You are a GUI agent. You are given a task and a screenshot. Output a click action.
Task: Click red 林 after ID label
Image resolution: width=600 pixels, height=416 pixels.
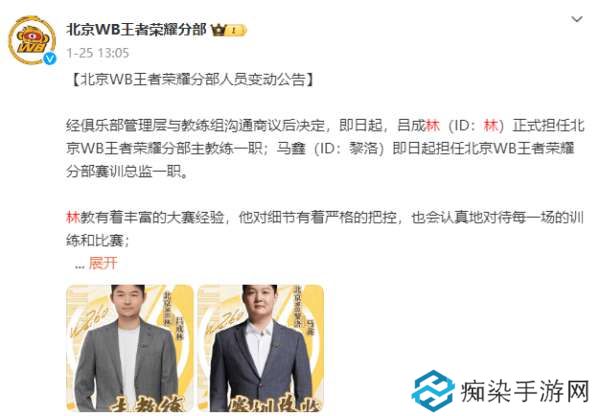pyautogui.click(x=491, y=126)
